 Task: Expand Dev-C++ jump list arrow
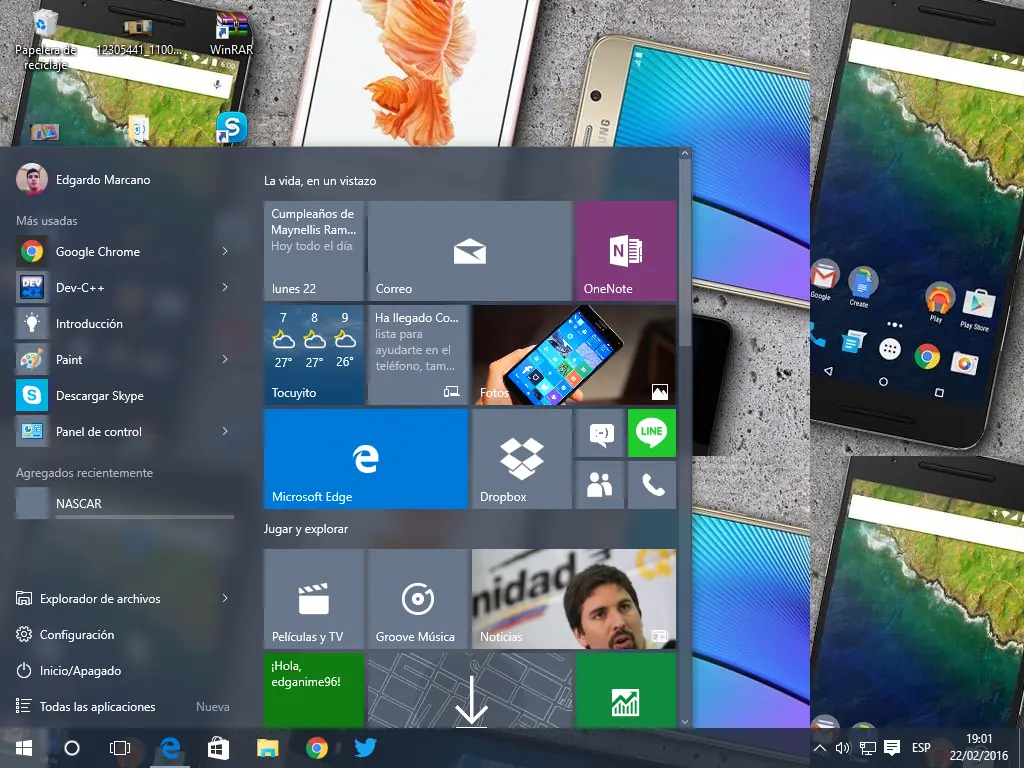click(x=225, y=287)
